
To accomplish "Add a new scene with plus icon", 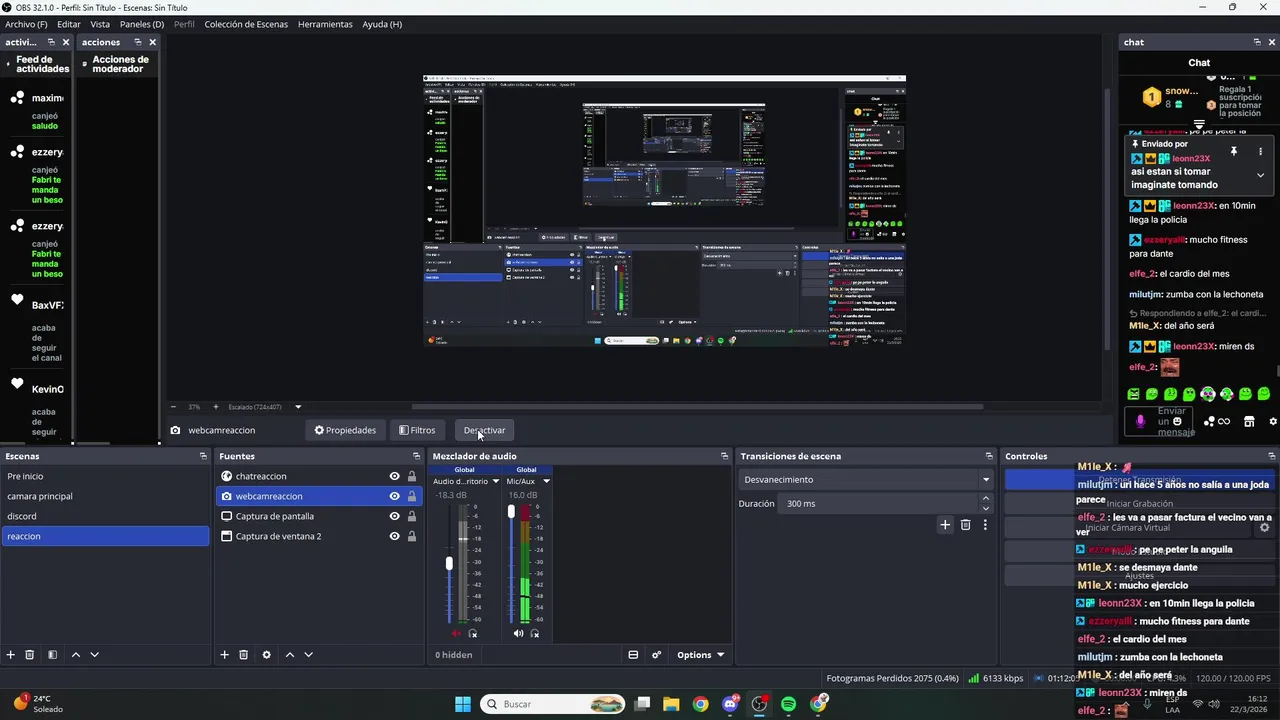I will (11, 655).
